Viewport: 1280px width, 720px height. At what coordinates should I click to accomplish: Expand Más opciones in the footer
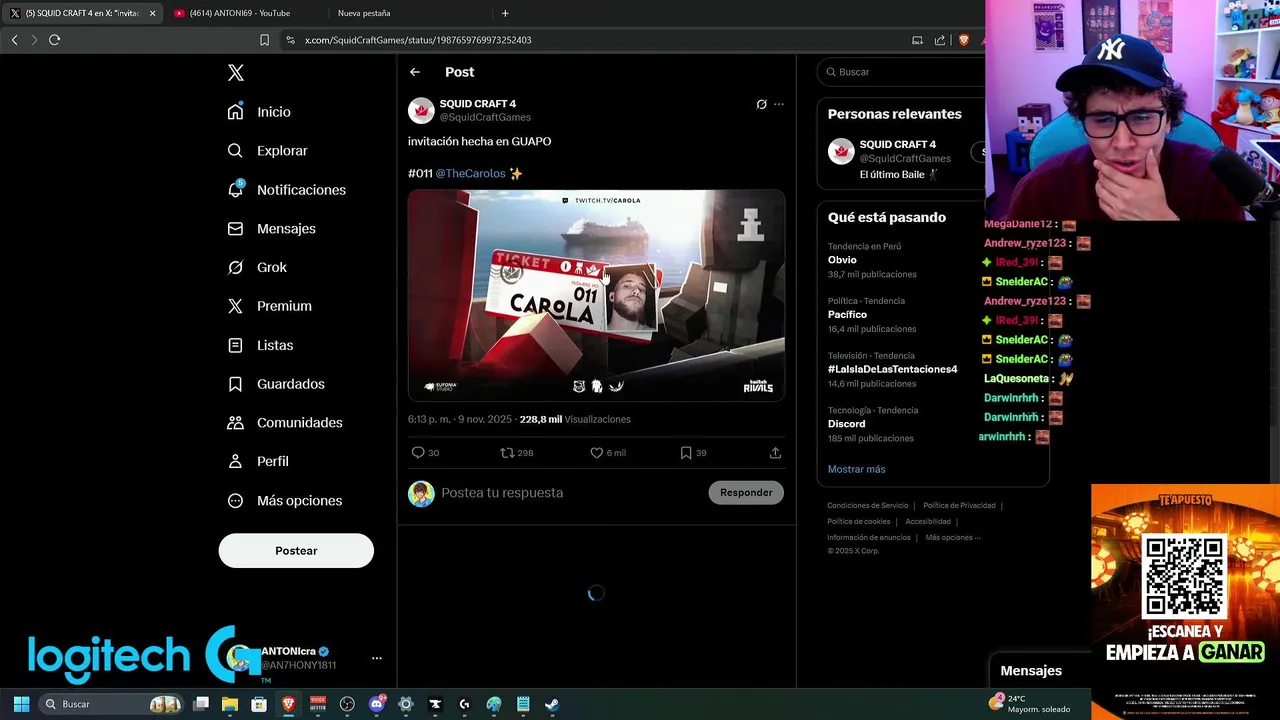(x=953, y=538)
